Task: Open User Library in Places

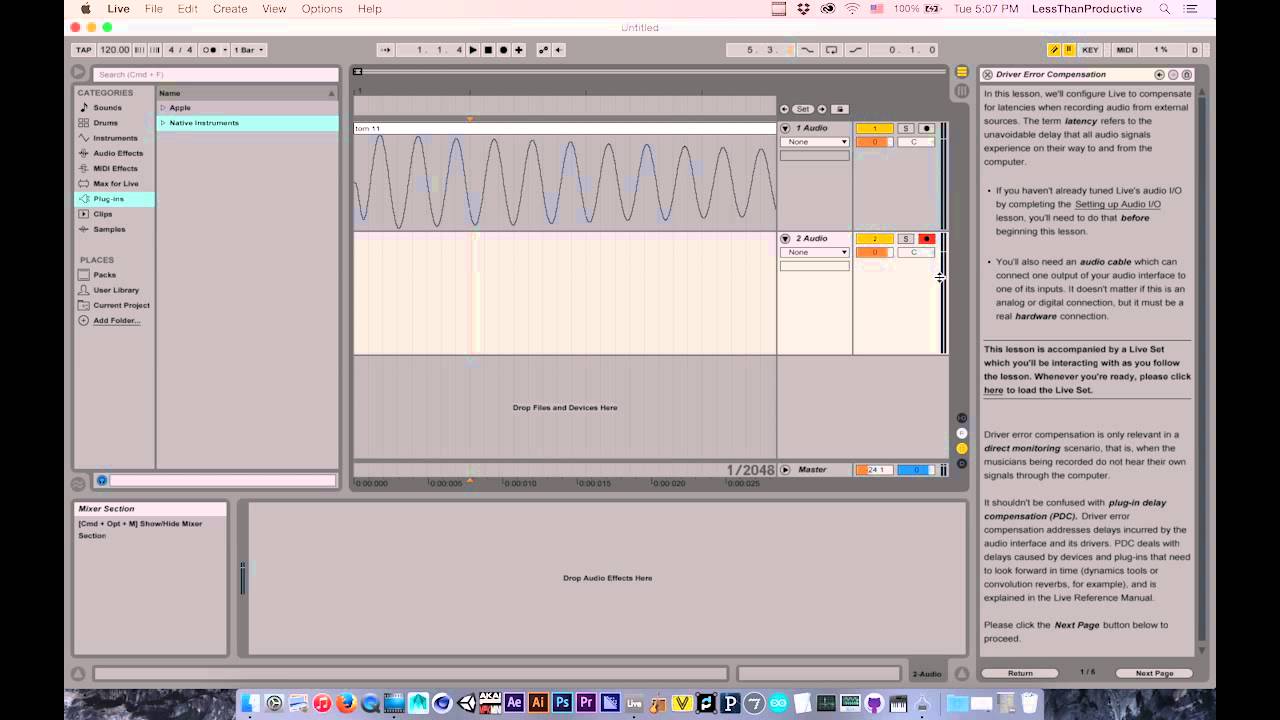Action: (x=116, y=290)
